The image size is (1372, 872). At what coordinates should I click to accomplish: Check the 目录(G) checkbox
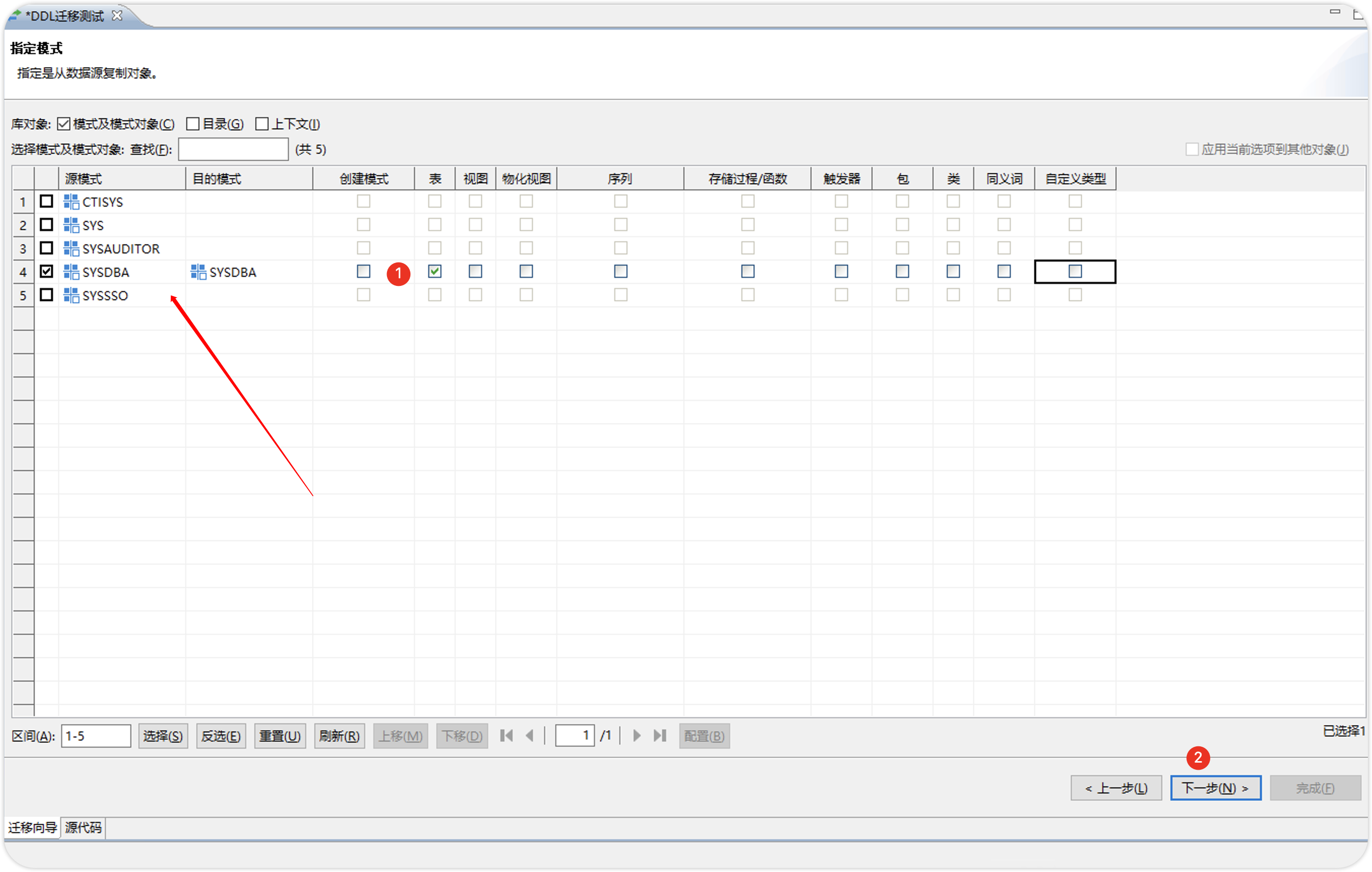point(193,124)
